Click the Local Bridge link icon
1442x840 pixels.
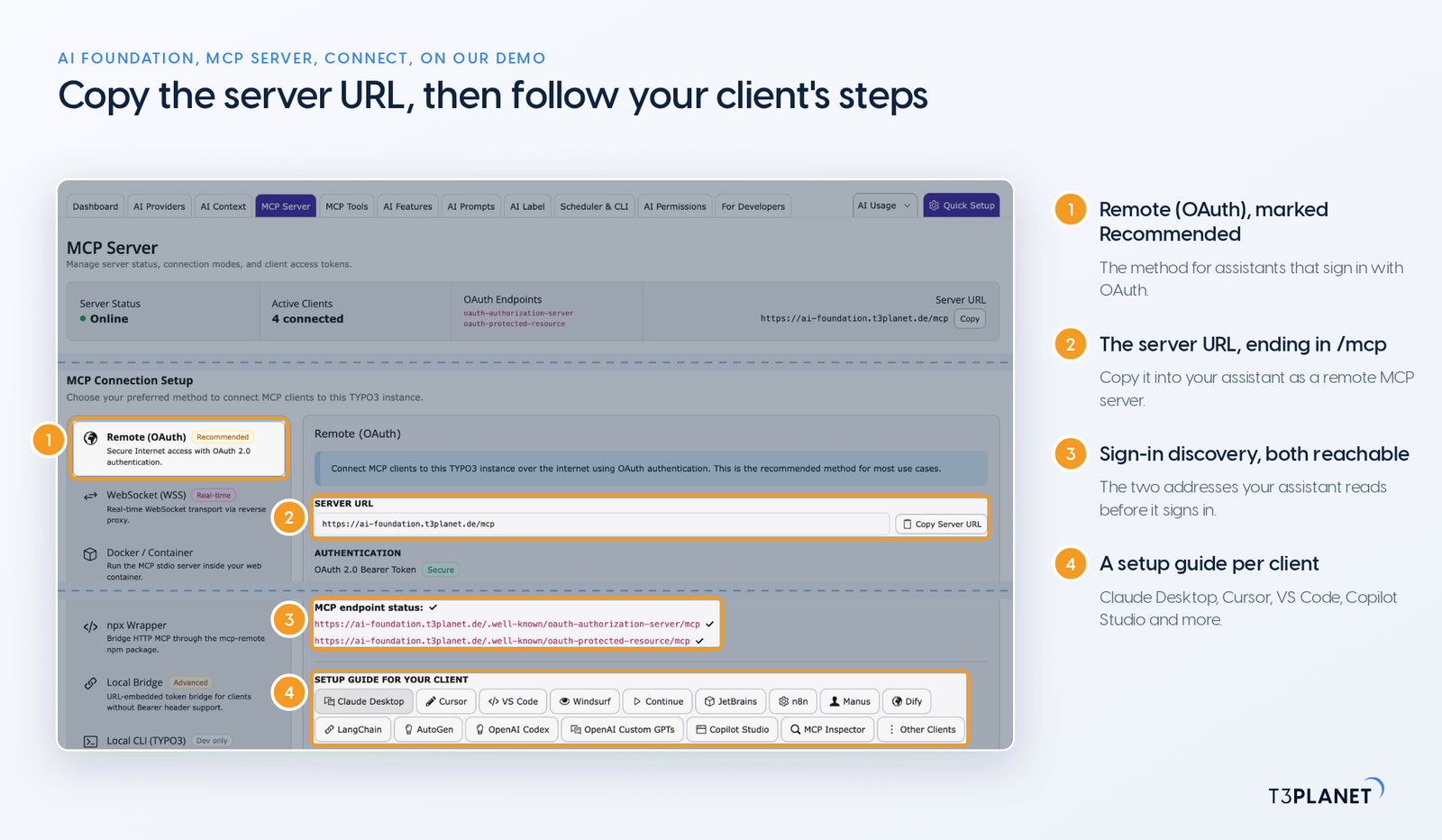pyautogui.click(x=90, y=683)
